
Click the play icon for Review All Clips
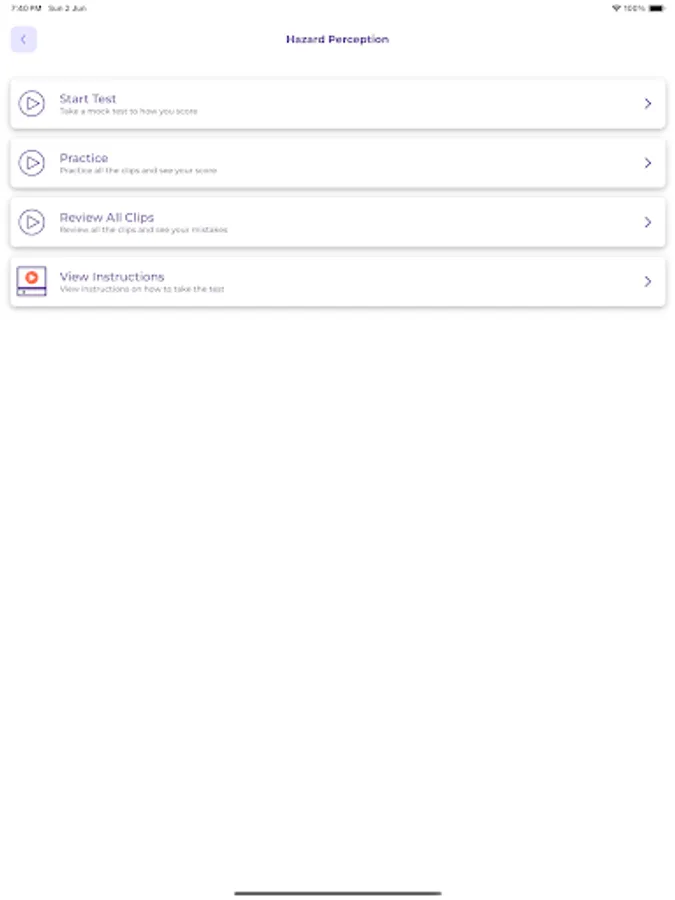click(33, 222)
